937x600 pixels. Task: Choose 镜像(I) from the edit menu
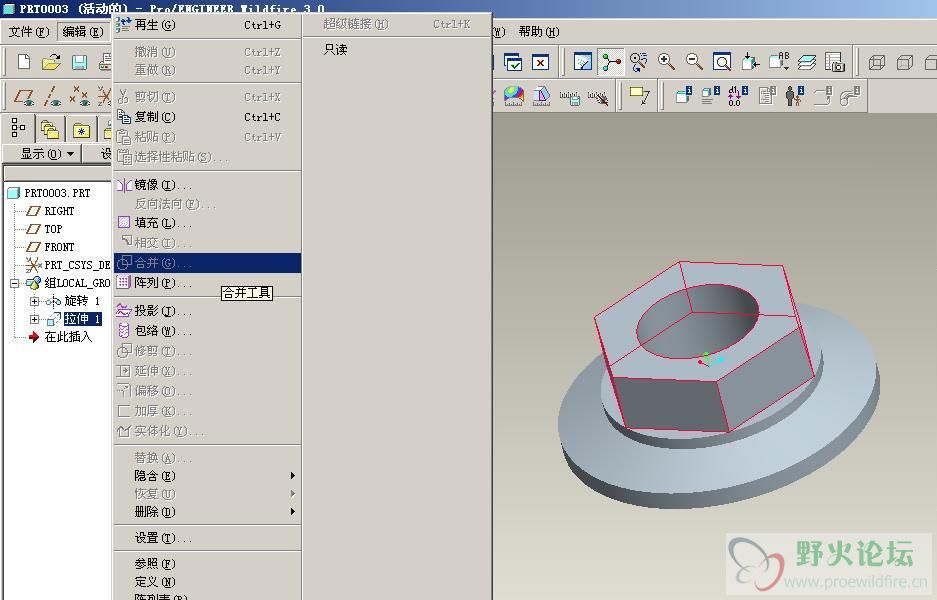click(207, 185)
